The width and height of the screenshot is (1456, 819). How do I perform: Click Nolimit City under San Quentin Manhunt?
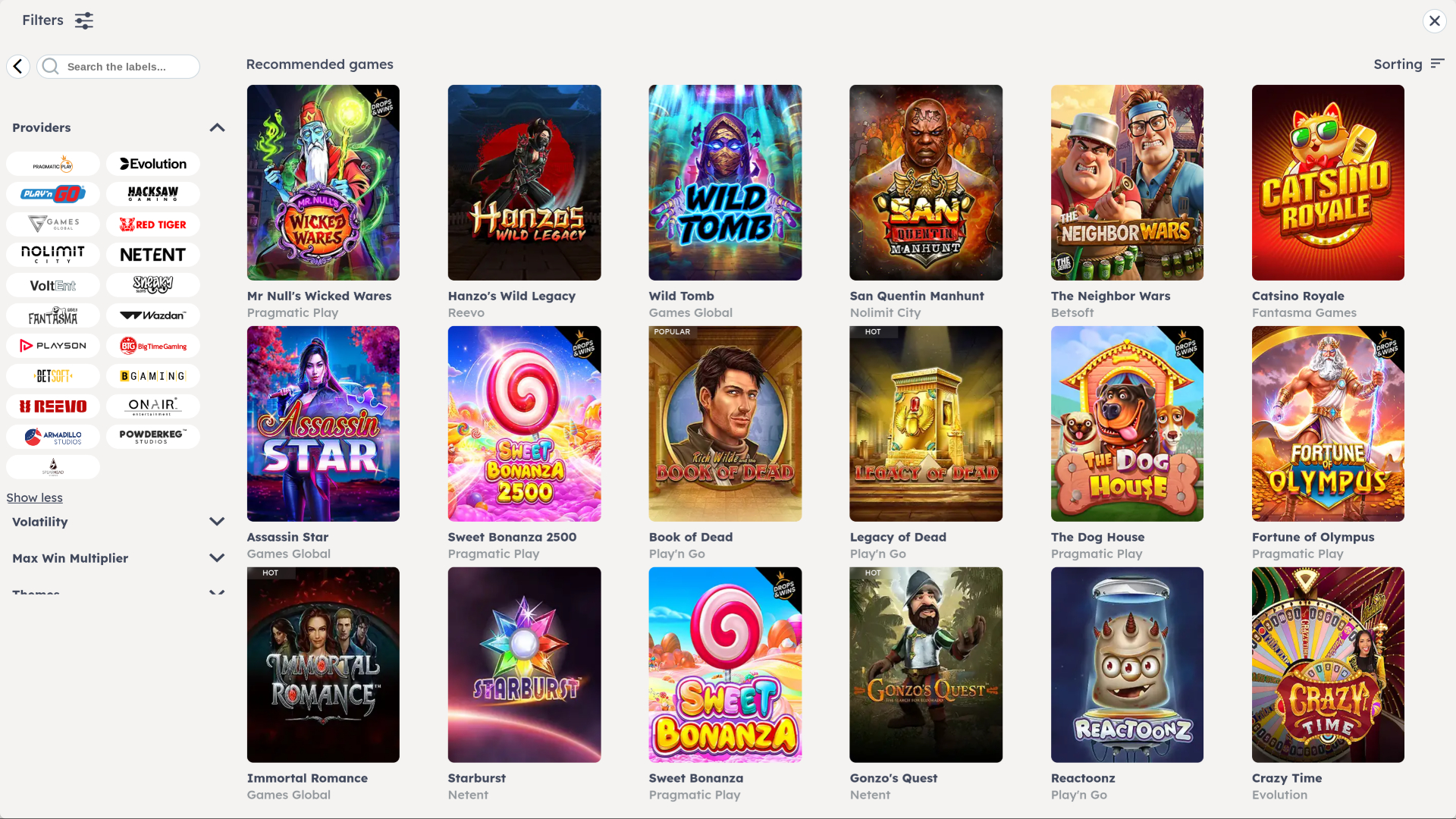point(885,312)
